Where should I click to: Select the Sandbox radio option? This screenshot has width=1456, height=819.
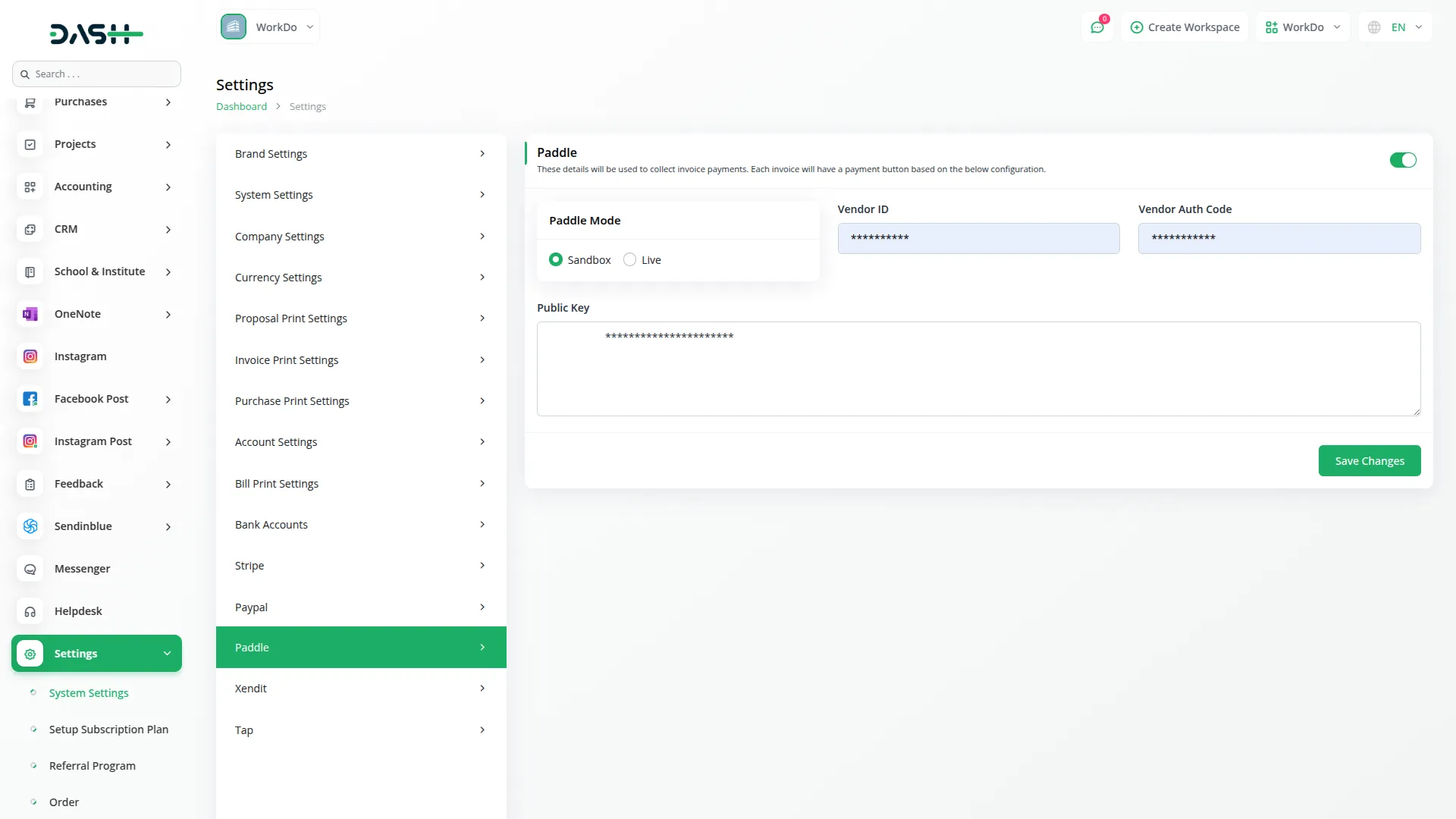tap(556, 259)
